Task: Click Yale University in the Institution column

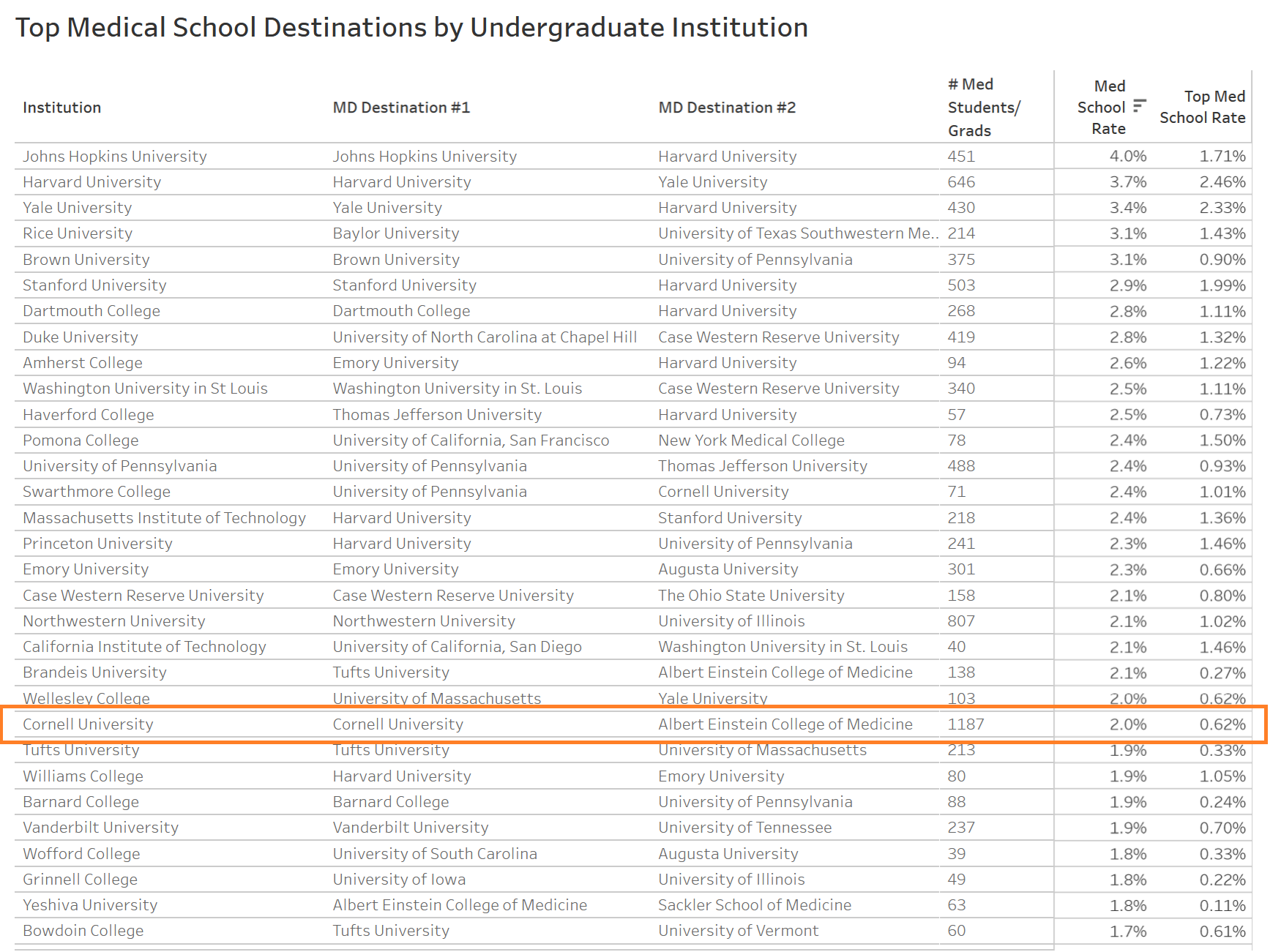Action: [77, 208]
